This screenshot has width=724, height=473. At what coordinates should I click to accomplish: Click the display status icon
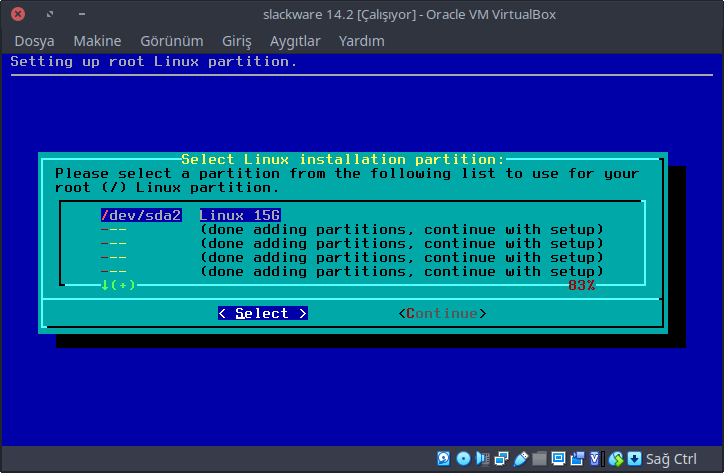pyautogui.click(x=558, y=459)
